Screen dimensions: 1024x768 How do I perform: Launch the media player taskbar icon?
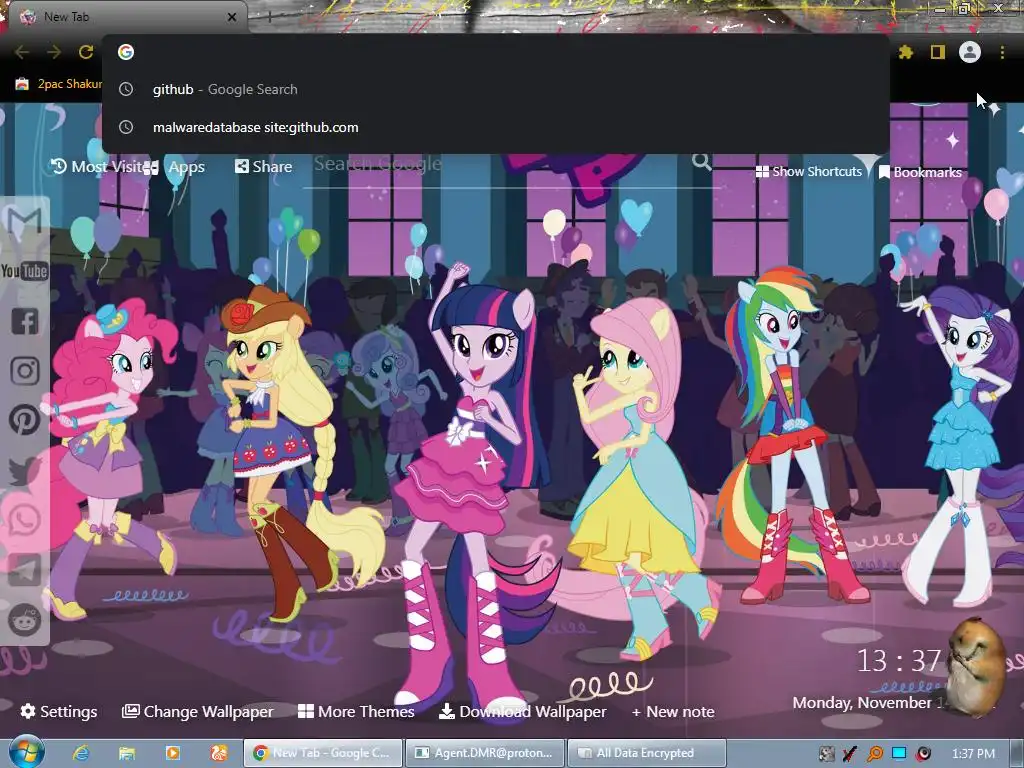pyautogui.click(x=173, y=753)
